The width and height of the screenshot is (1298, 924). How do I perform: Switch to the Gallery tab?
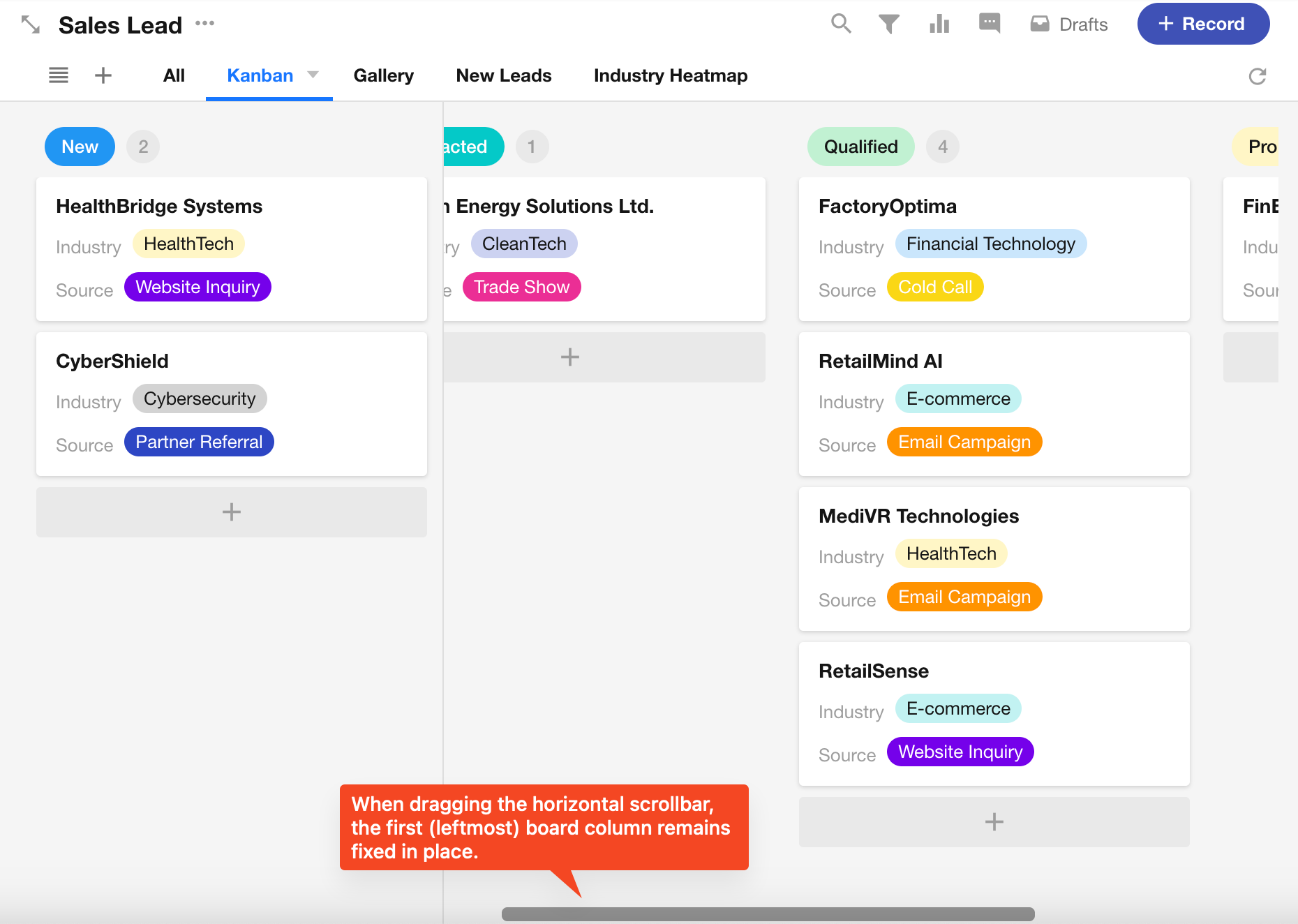(x=383, y=75)
